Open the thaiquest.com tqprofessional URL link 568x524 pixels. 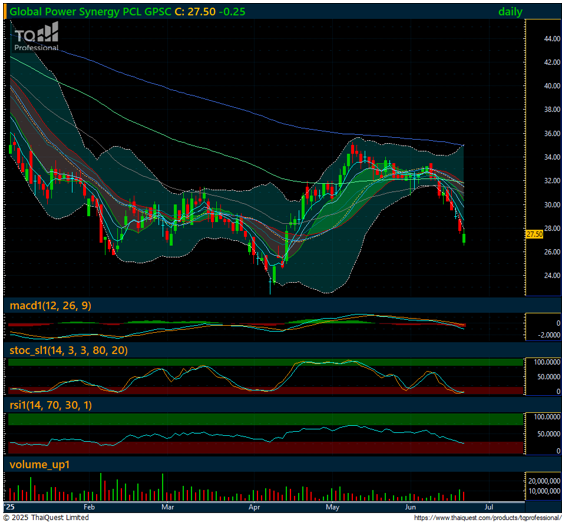pos(488,518)
